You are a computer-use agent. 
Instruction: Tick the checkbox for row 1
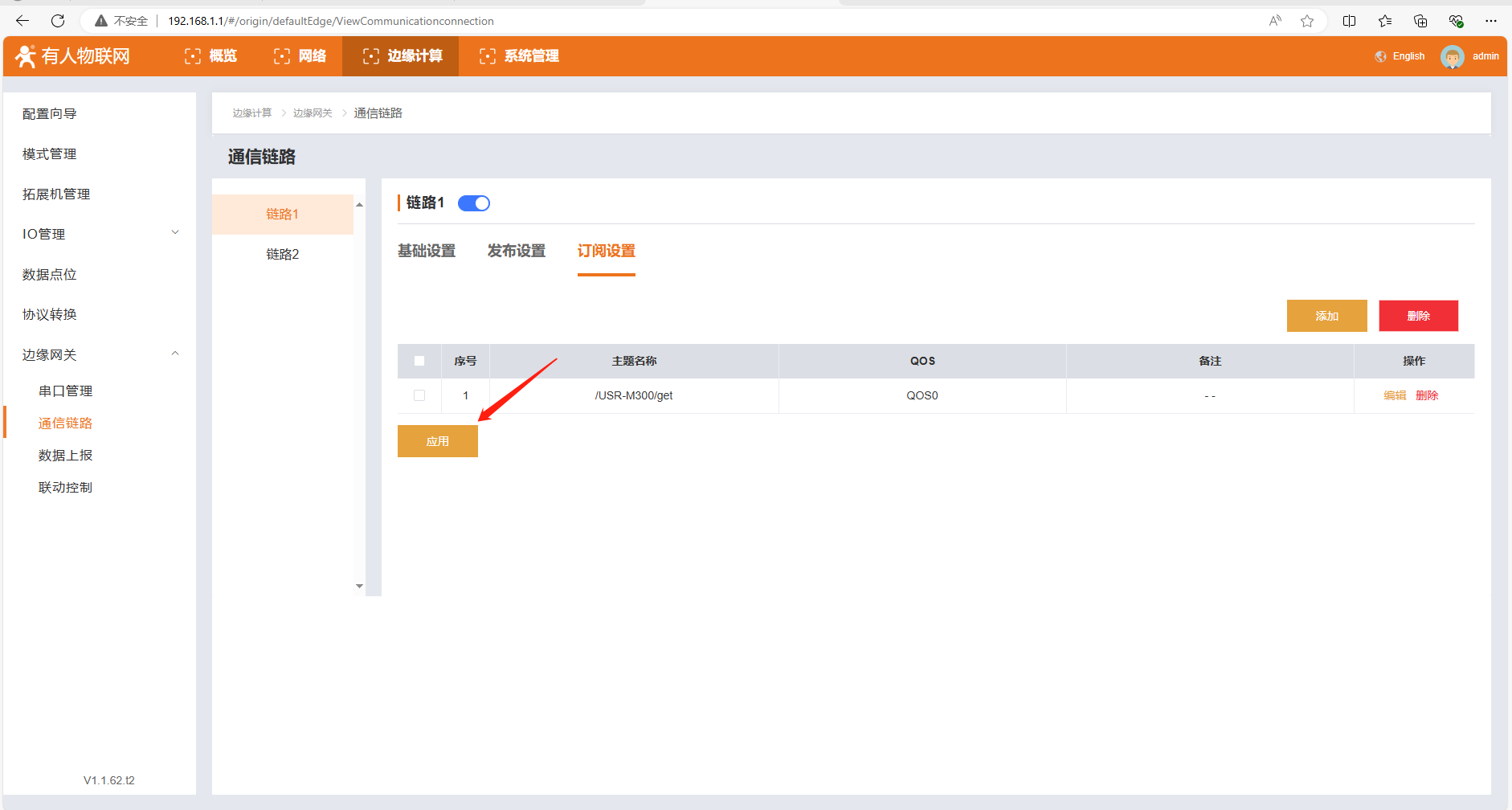click(419, 395)
